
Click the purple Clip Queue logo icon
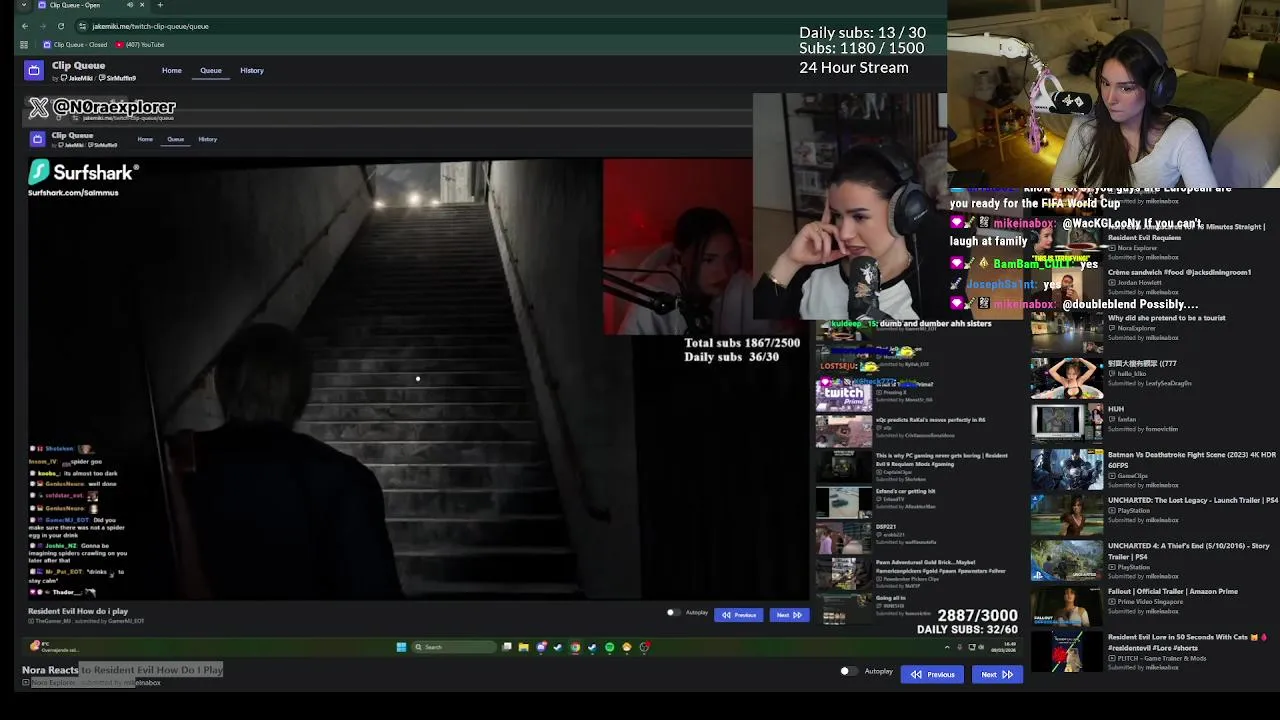[34, 70]
